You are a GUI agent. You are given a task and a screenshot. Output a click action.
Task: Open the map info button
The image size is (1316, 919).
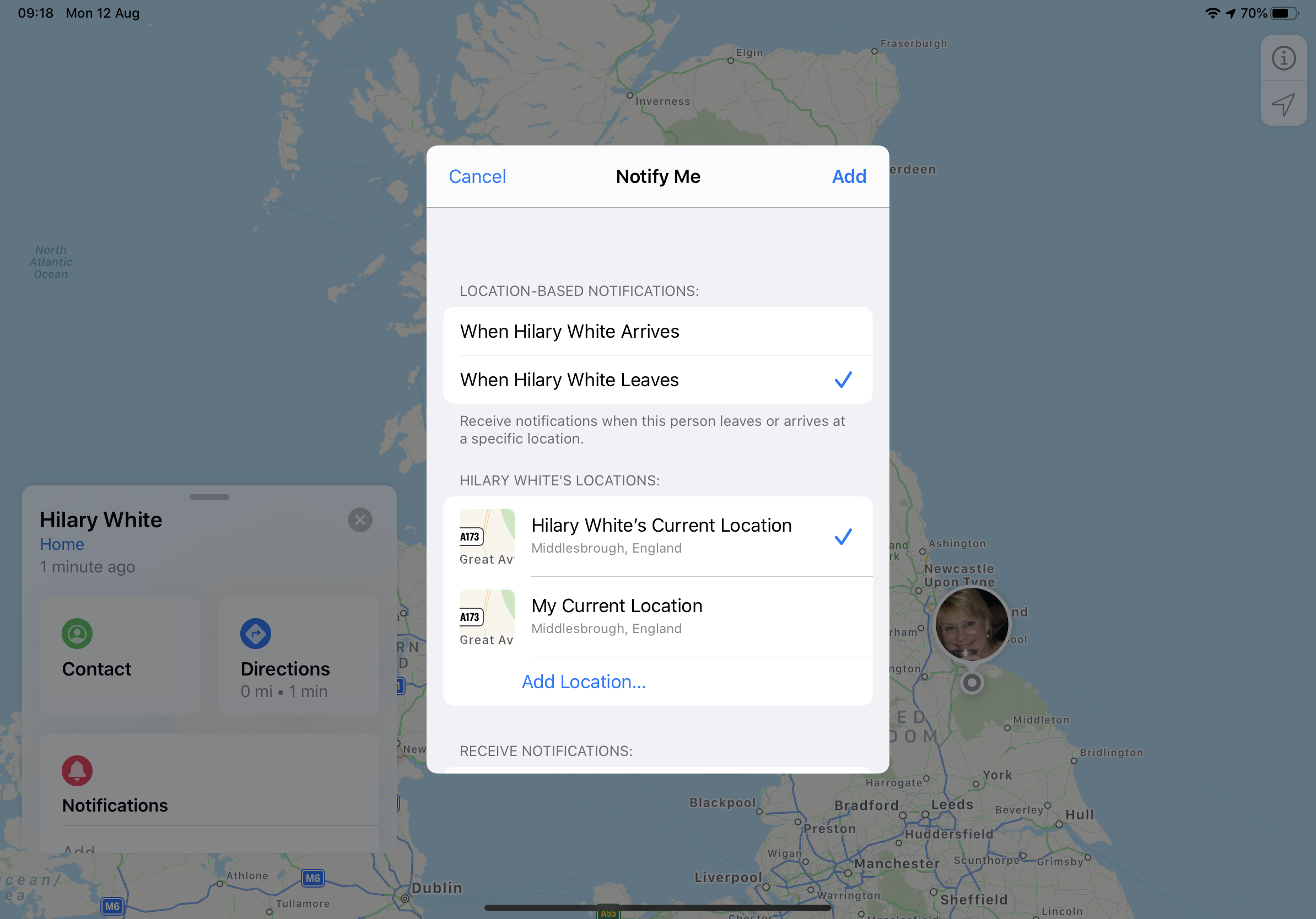click(1283, 58)
